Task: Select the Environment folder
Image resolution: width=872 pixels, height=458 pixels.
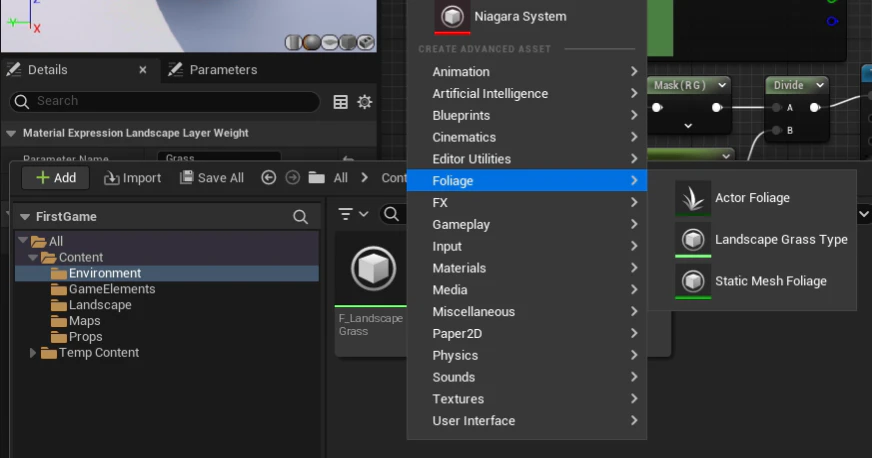Action: point(167,273)
